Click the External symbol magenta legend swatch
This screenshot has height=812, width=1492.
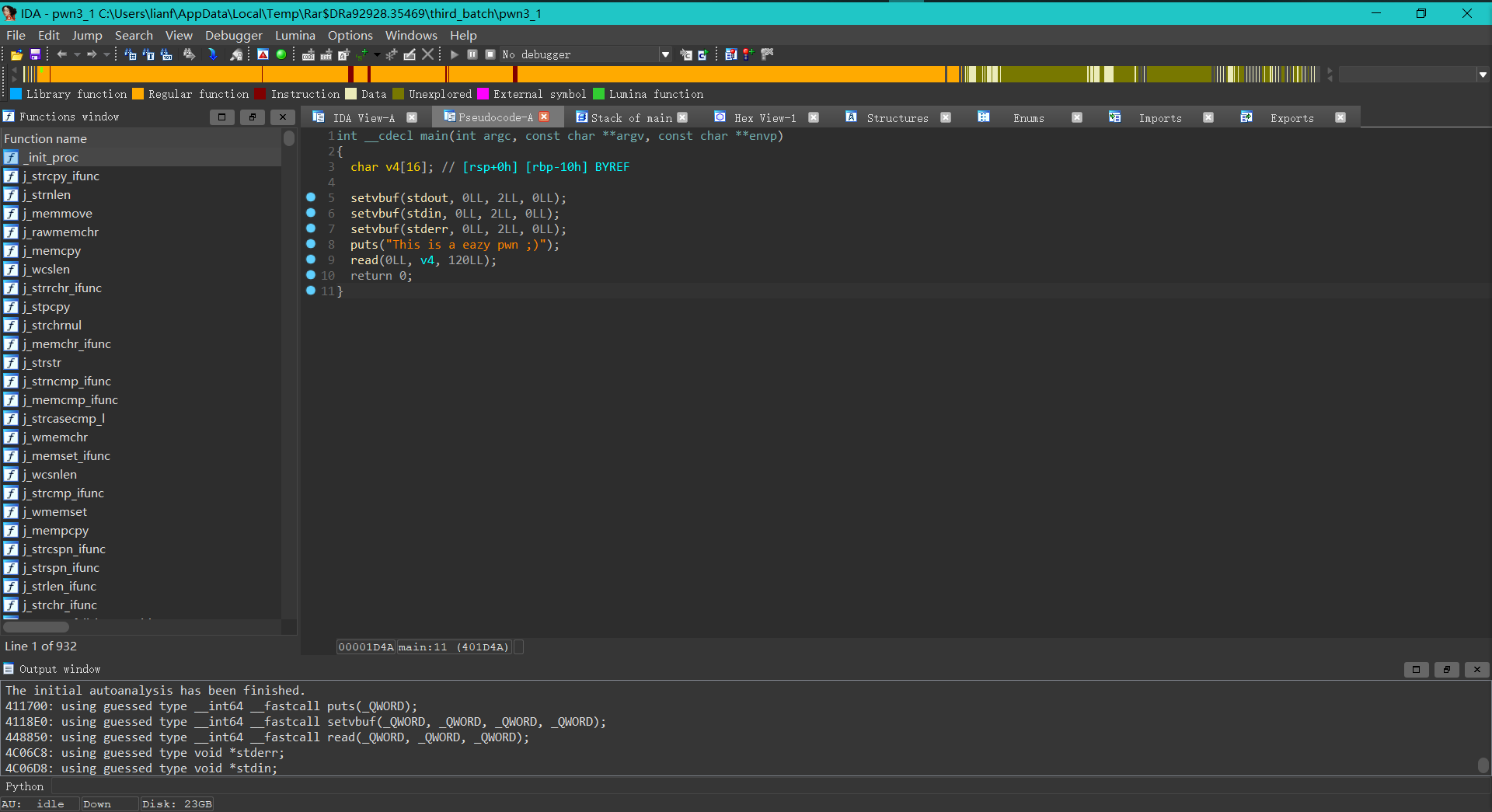tap(483, 94)
